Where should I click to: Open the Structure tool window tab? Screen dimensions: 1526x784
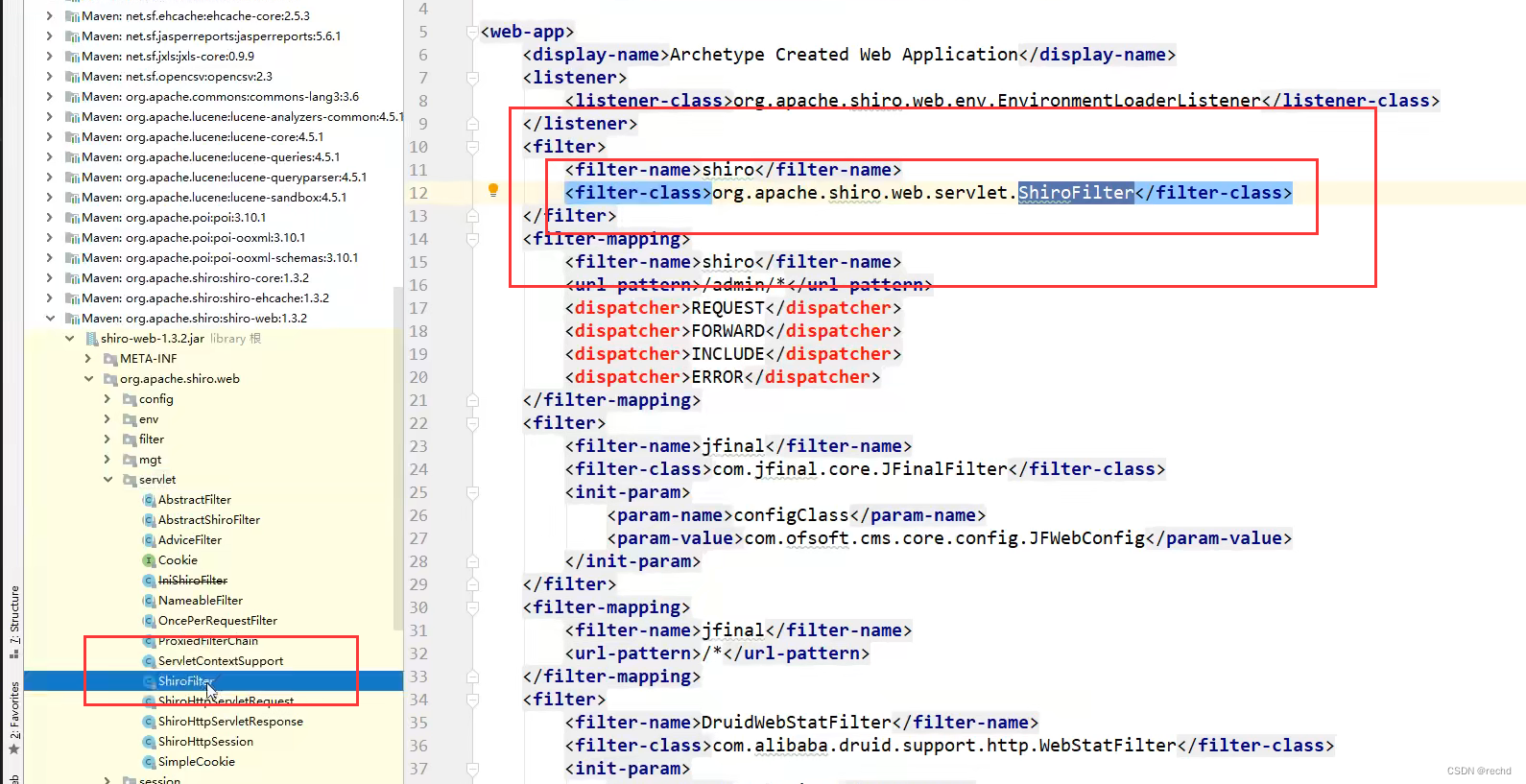(13, 622)
